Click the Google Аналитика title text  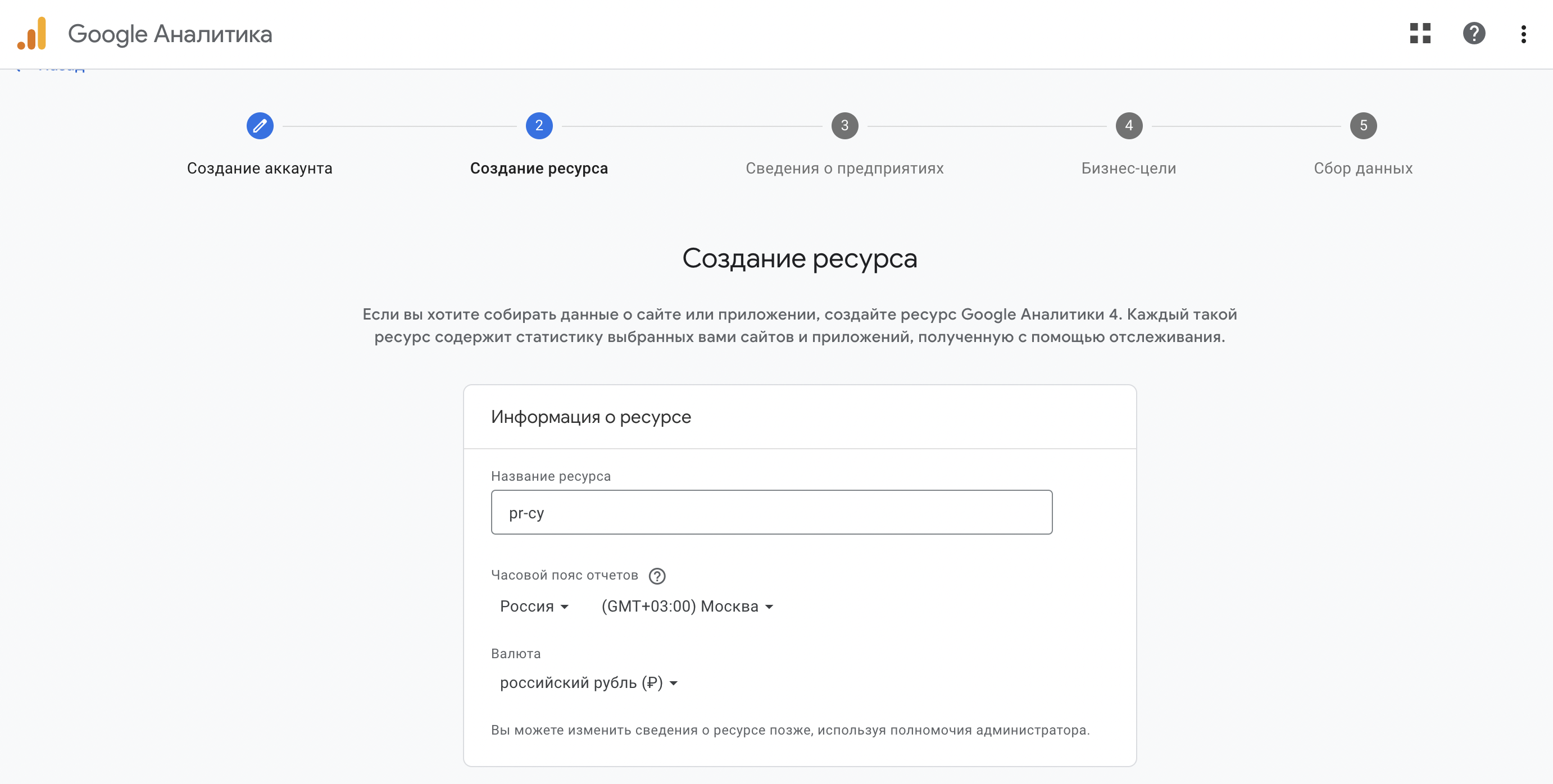(170, 34)
